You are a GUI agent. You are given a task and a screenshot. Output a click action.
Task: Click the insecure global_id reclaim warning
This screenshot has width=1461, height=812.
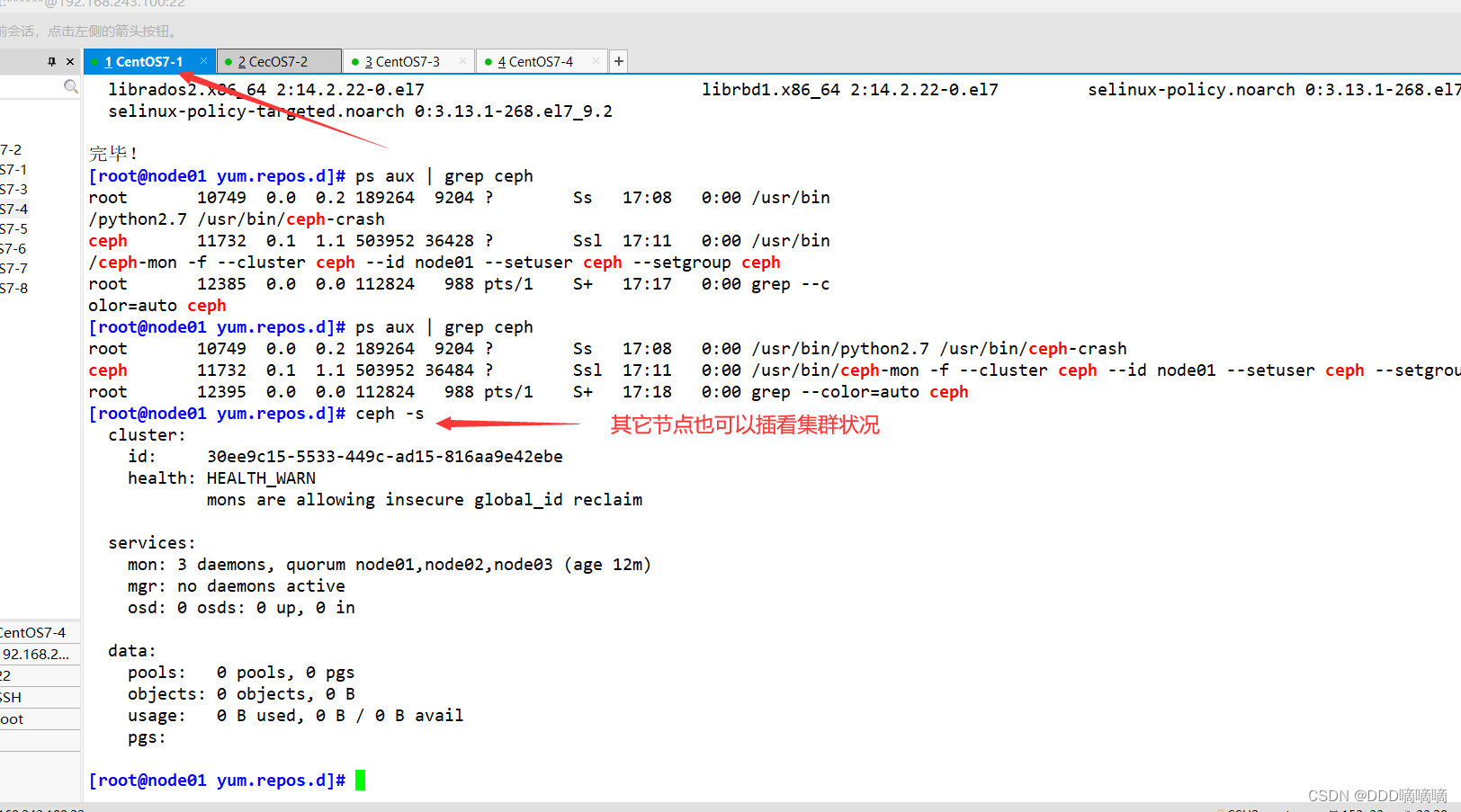425,500
